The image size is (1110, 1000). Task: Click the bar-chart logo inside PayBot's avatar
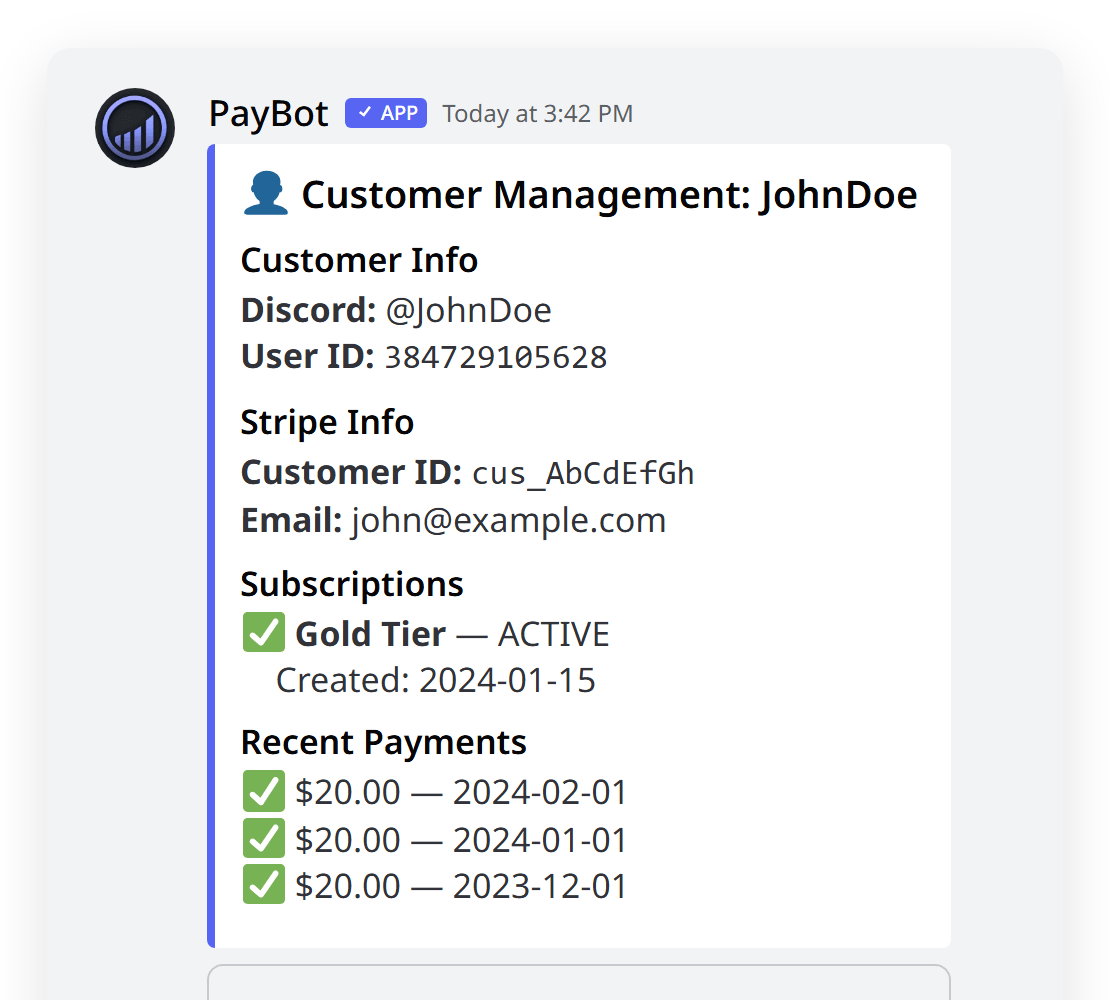(134, 132)
